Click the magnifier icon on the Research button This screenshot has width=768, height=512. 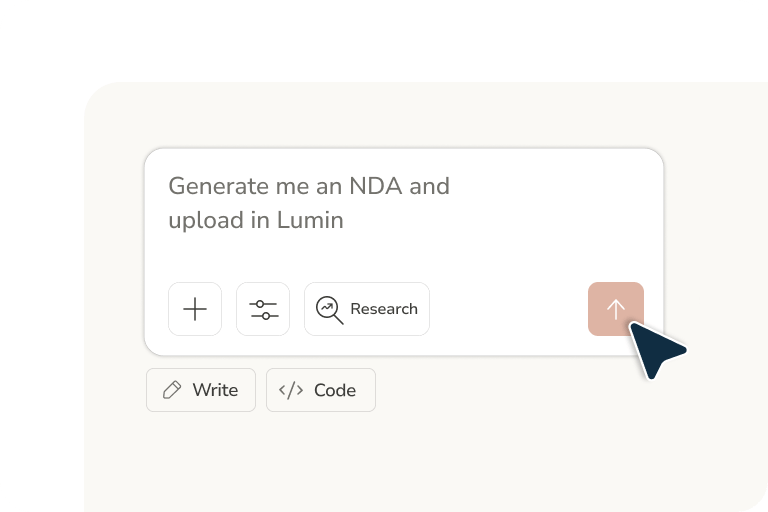329,309
